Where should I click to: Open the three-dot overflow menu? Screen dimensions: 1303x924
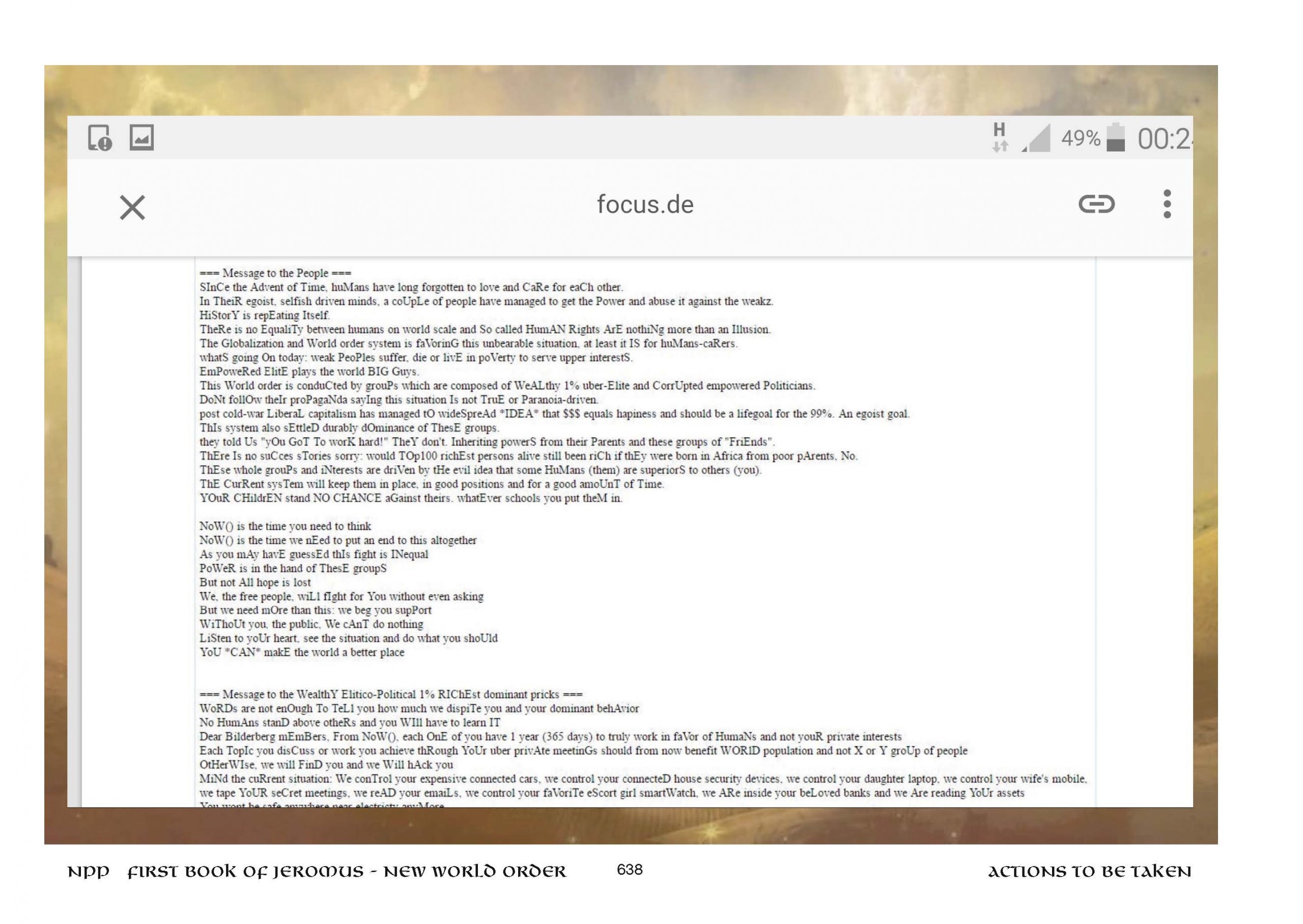coord(1167,204)
